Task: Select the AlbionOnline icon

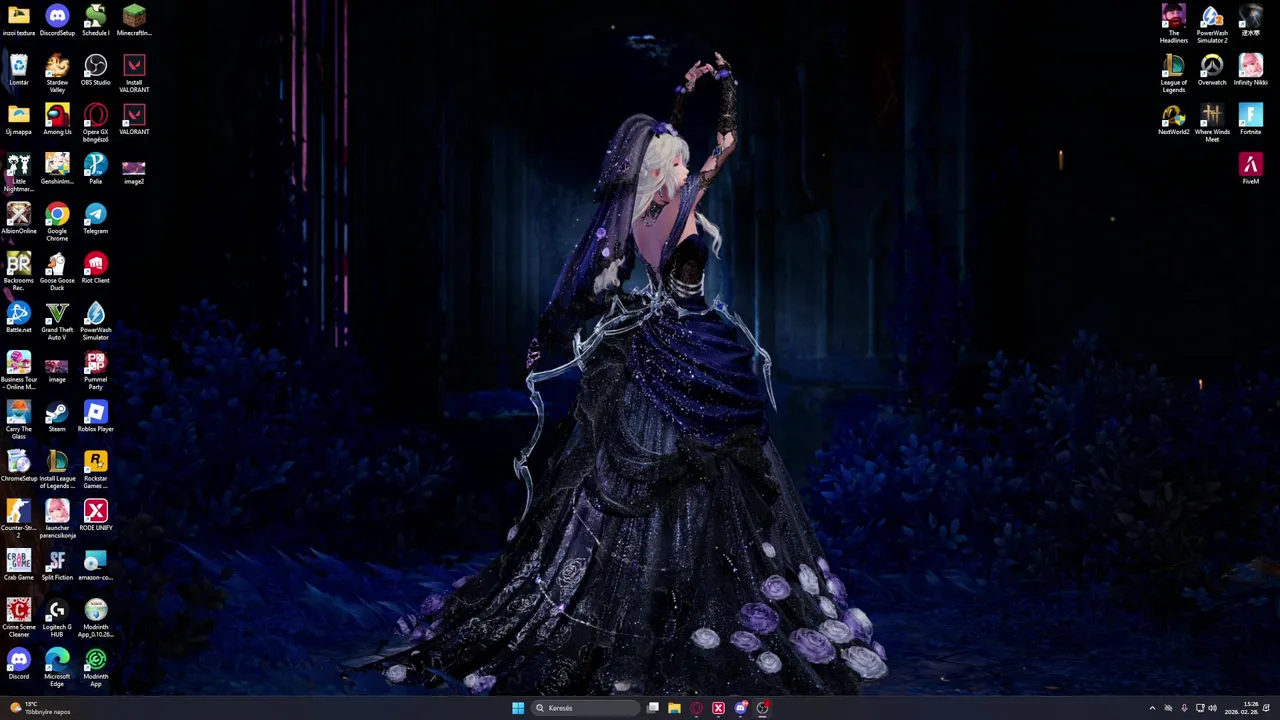Action: pyautogui.click(x=19, y=218)
